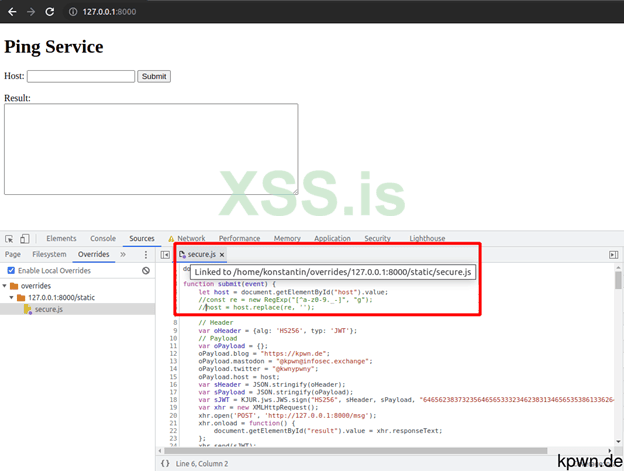
Task: Open the Performance tab
Action: pyautogui.click(x=239, y=238)
